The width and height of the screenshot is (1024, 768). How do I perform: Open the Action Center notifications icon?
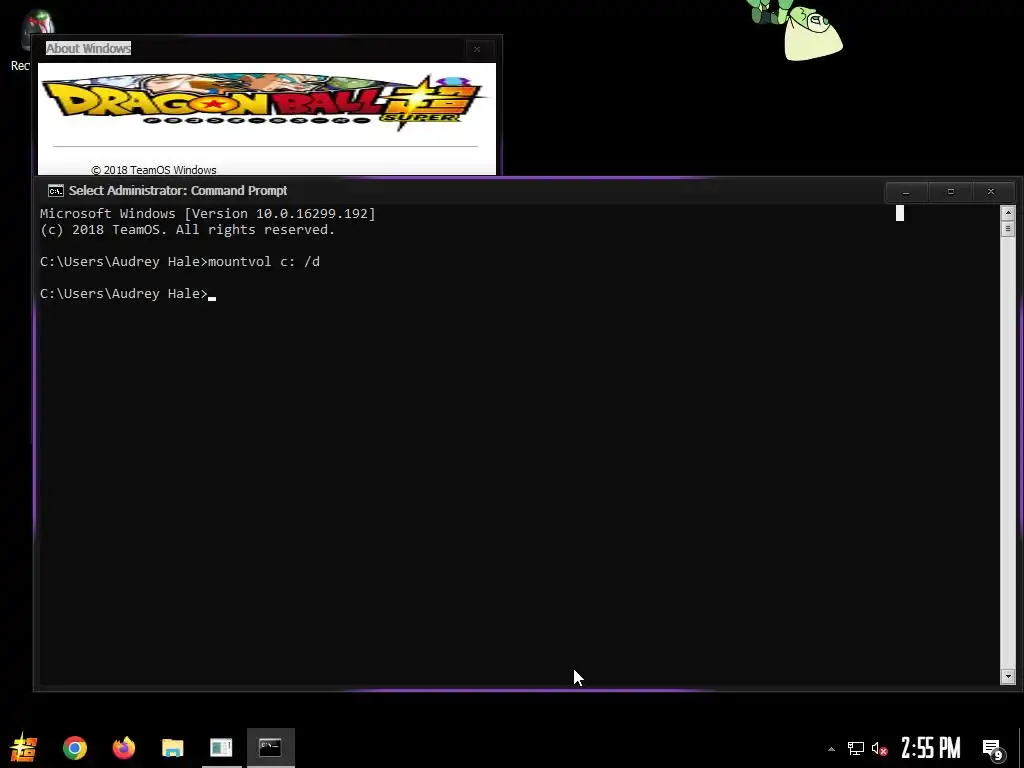click(x=993, y=749)
